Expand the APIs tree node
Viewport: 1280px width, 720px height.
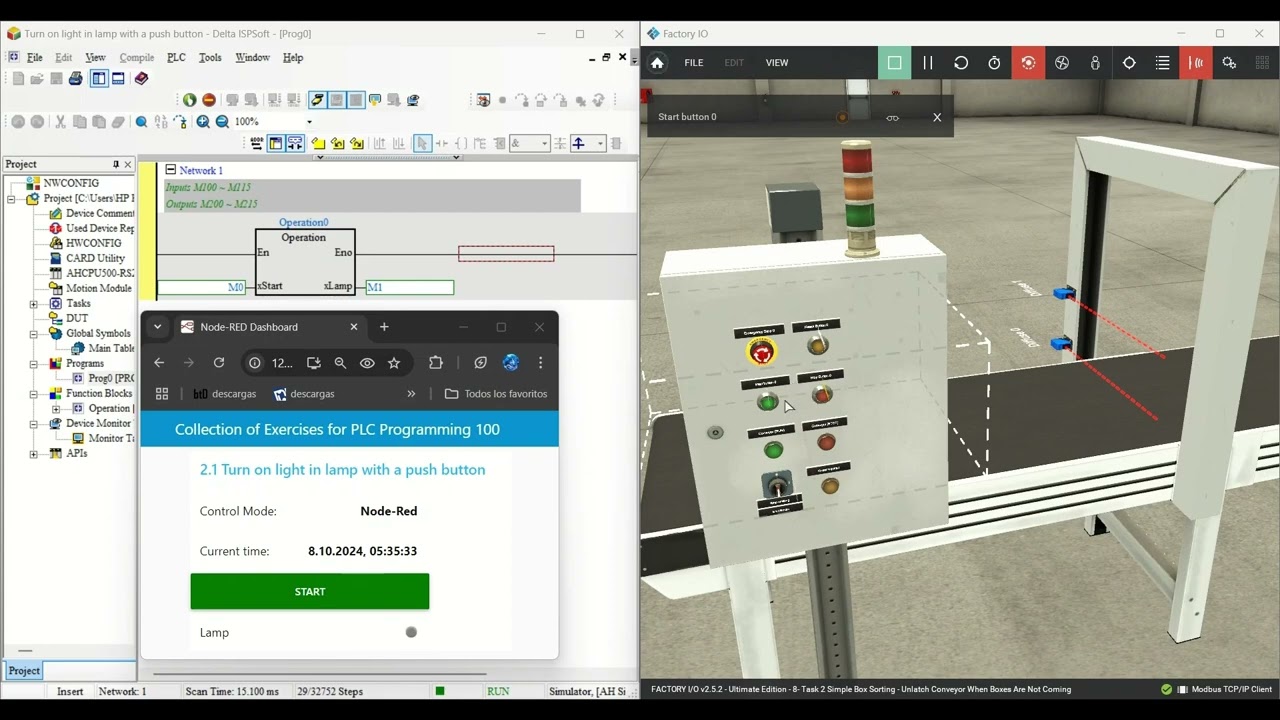[33, 453]
